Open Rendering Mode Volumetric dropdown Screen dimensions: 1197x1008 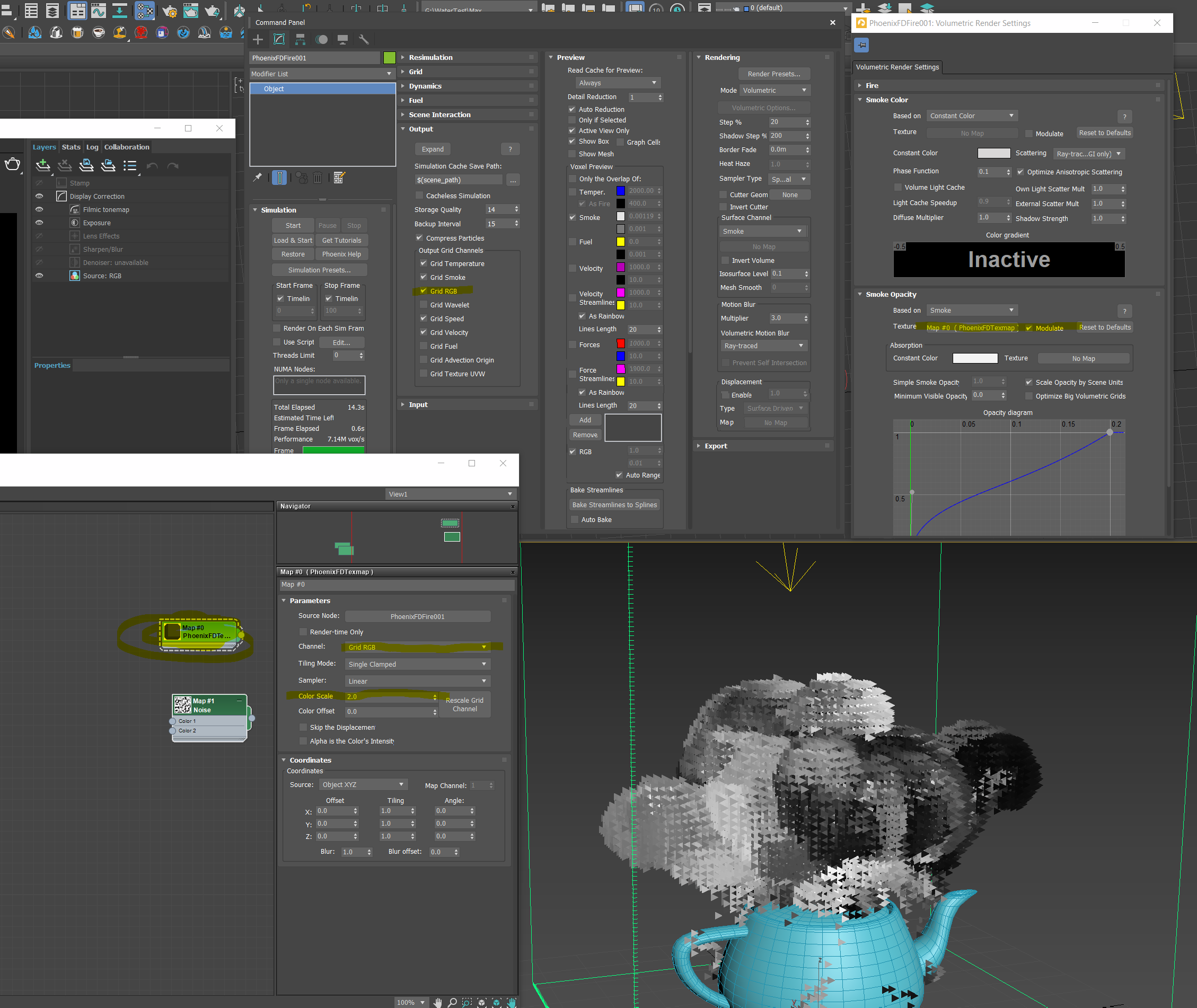tap(775, 90)
